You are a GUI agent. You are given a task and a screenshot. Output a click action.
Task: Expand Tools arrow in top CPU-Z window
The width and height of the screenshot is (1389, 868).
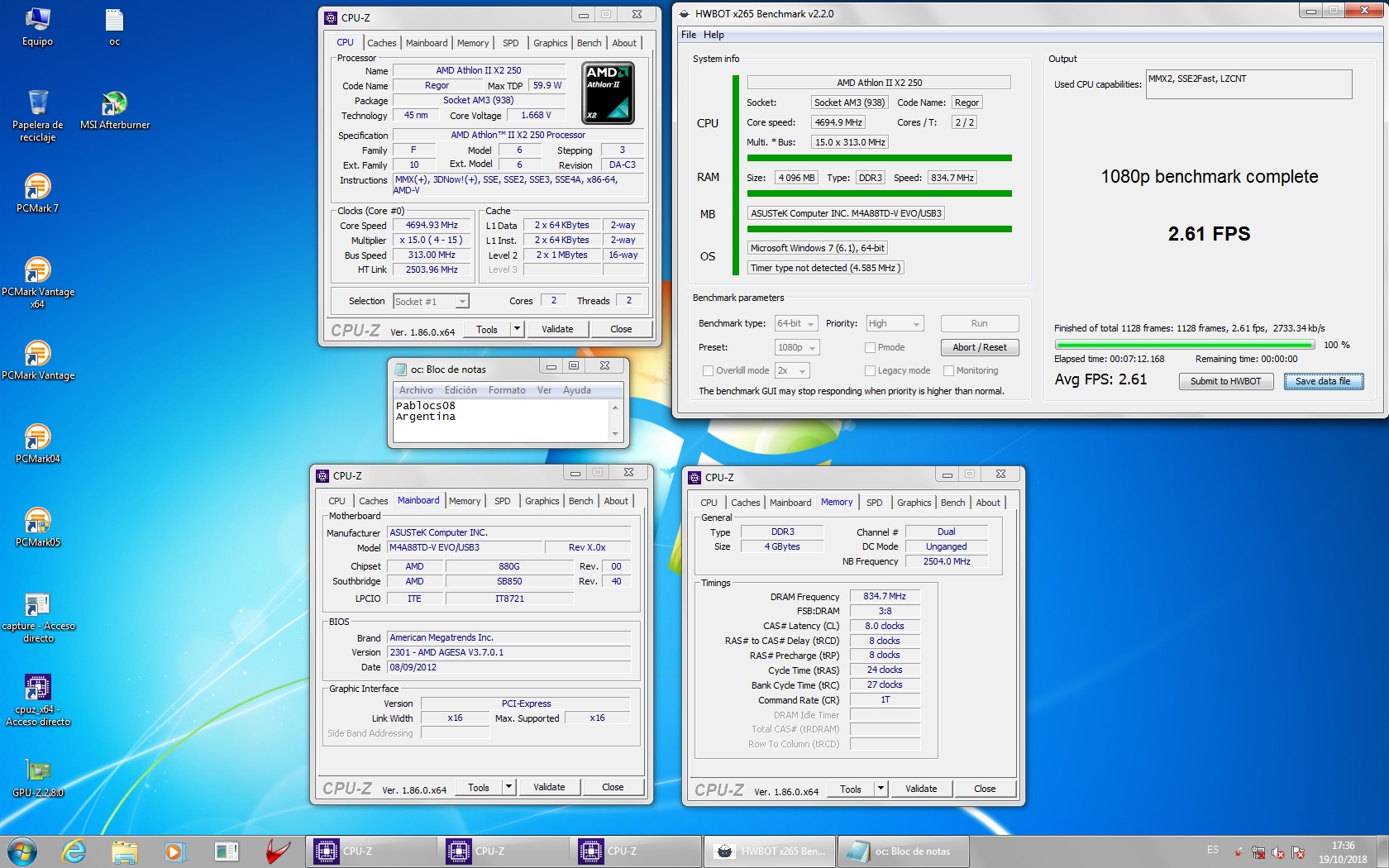(x=517, y=329)
